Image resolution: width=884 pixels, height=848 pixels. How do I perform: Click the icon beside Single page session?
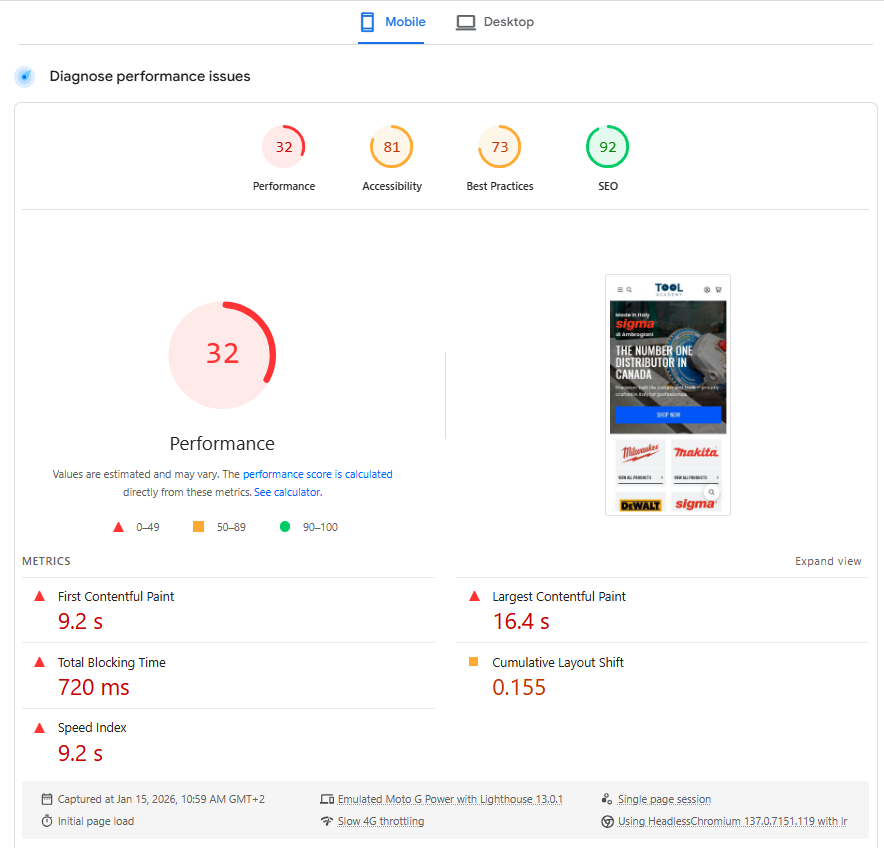point(607,799)
